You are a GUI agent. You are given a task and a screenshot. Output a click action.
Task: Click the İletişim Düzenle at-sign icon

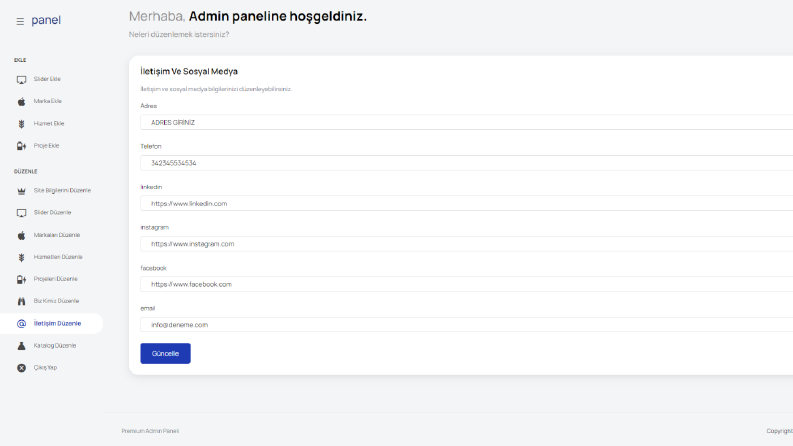[x=21, y=324]
